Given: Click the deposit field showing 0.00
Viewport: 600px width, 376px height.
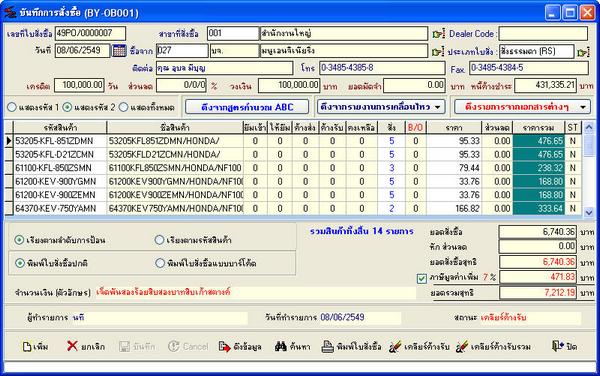Looking at the screenshot, I should [414, 85].
